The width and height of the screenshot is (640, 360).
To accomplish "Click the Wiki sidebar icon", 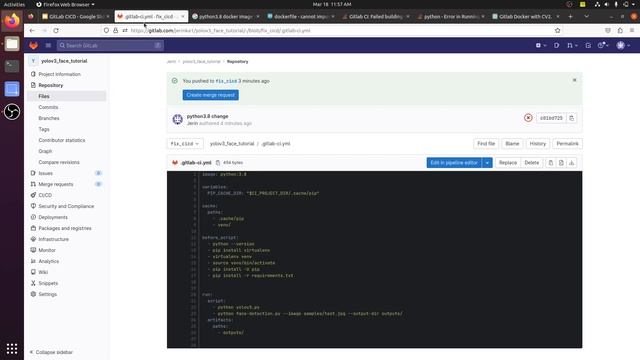I will [33, 272].
